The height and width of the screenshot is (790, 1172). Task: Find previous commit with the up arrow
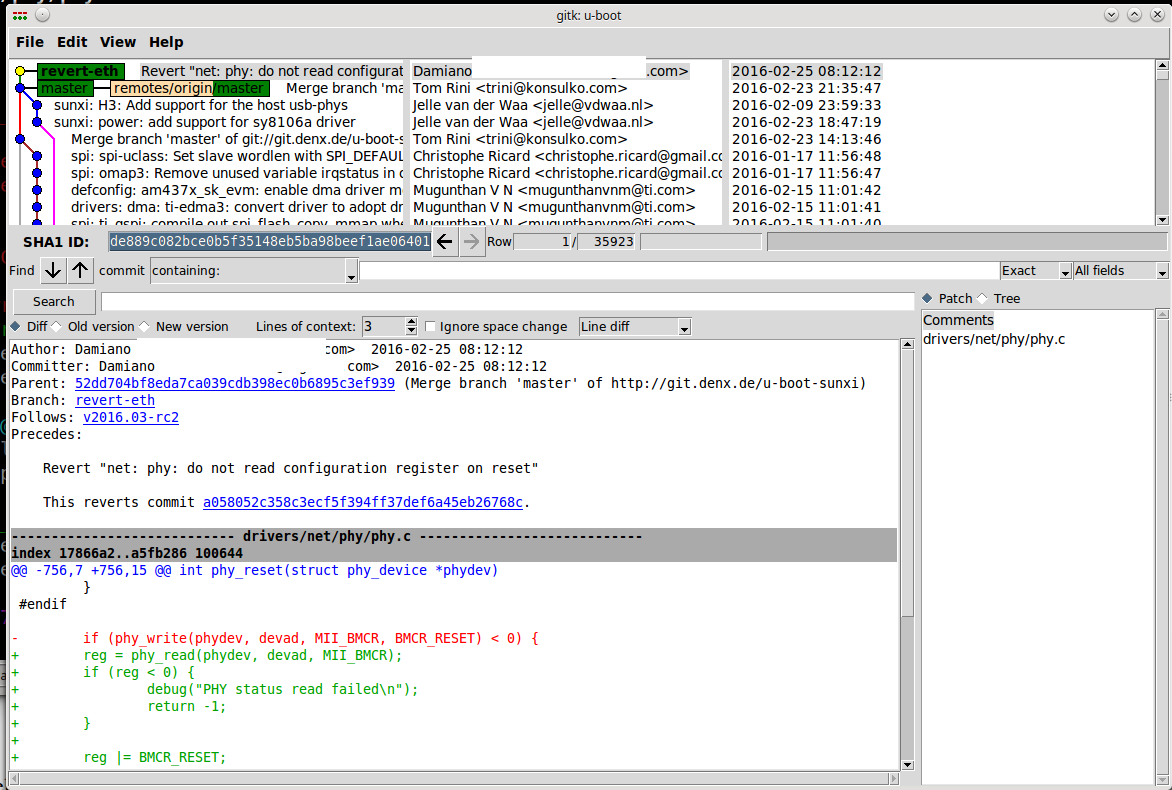(80, 271)
